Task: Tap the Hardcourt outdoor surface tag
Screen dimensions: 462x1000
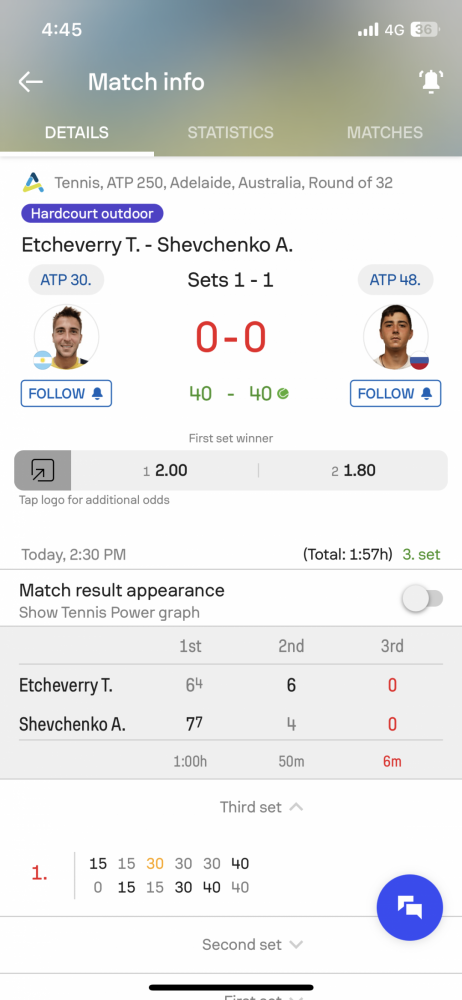Action: [x=93, y=213]
